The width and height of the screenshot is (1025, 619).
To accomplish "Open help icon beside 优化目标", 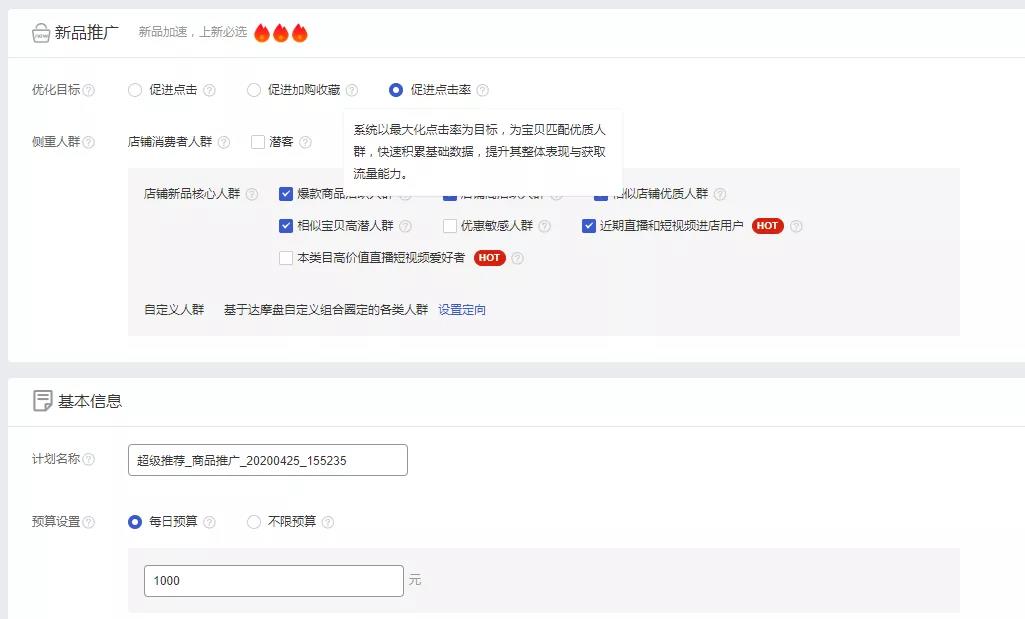I will (89, 90).
